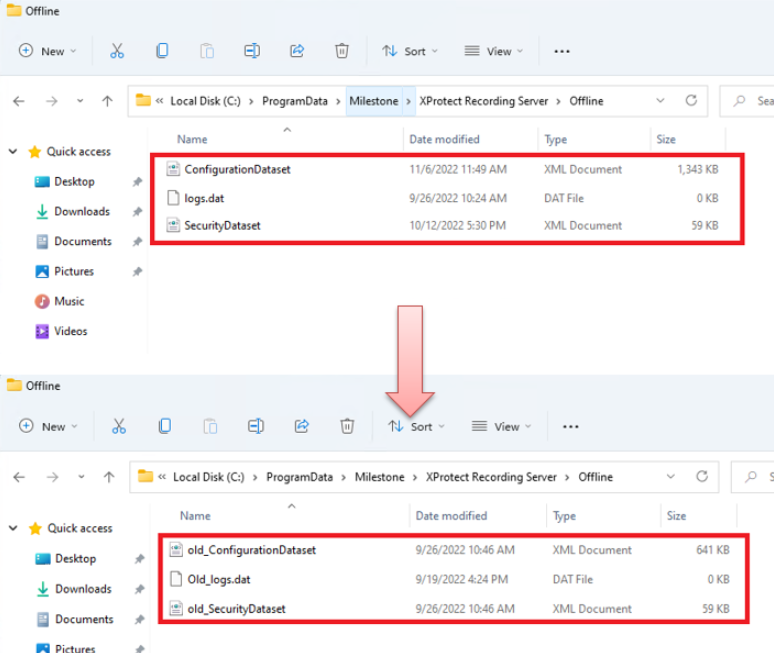The height and width of the screenshot is (653, 774).
Task: Open the See more ellipsis menu in upper toolbar
Action: [x=562, y=51]
